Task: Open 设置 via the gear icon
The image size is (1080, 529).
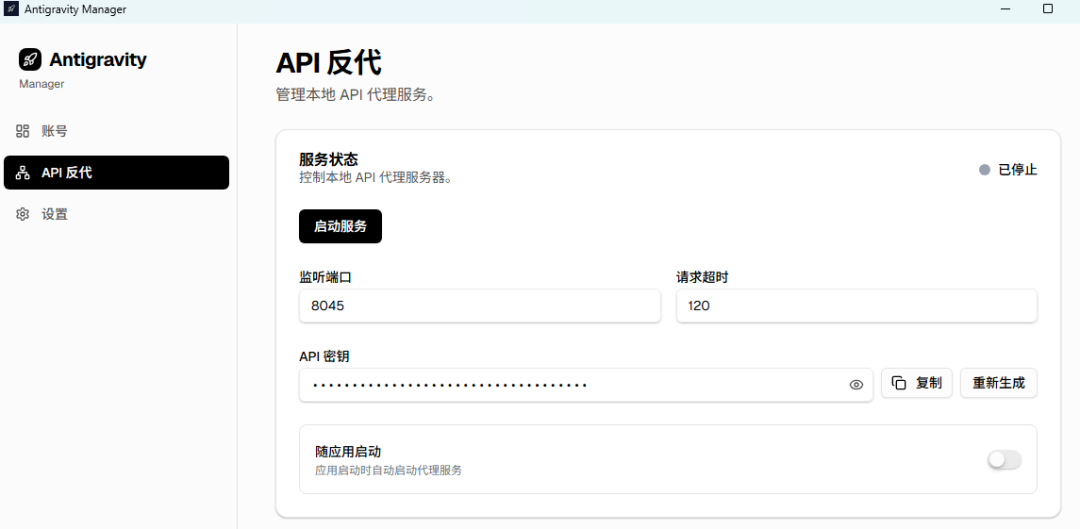Action: click(x=23, y=214)
